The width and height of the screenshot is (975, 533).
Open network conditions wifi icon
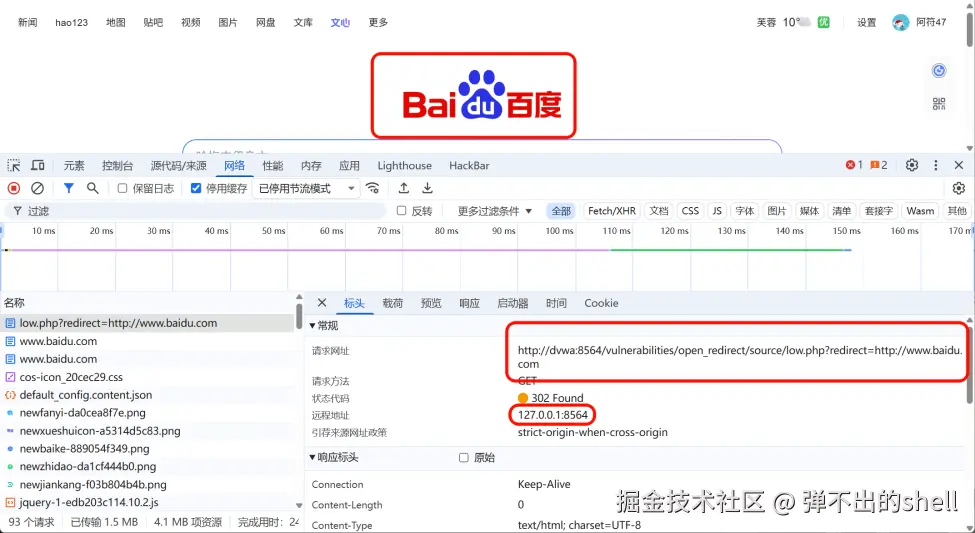click(373, 188)
